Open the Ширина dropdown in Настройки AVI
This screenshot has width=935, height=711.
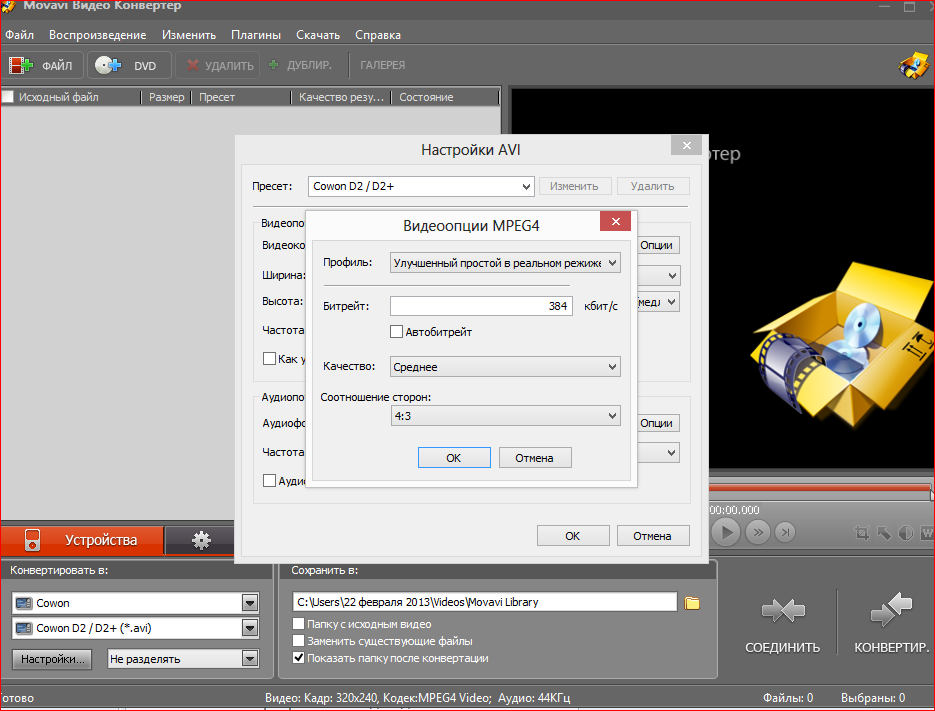pos(659,276)
